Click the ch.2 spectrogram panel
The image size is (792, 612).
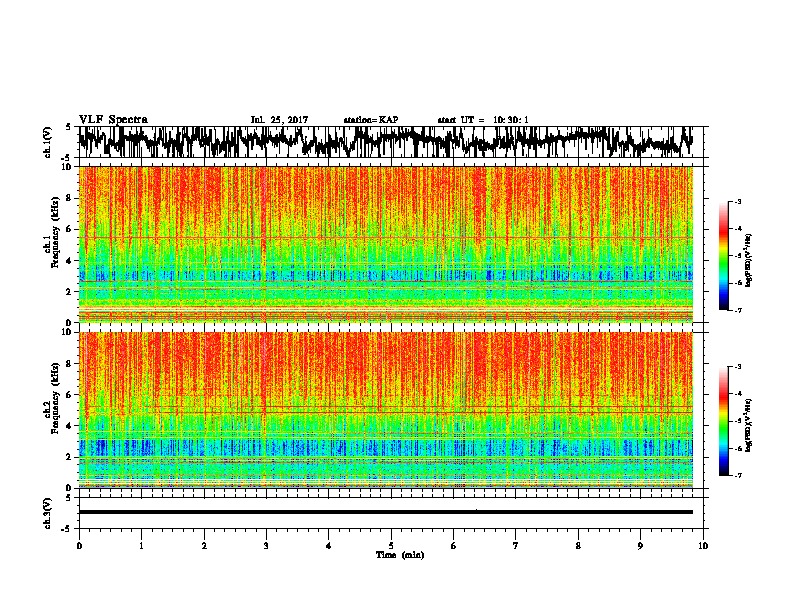386,410
